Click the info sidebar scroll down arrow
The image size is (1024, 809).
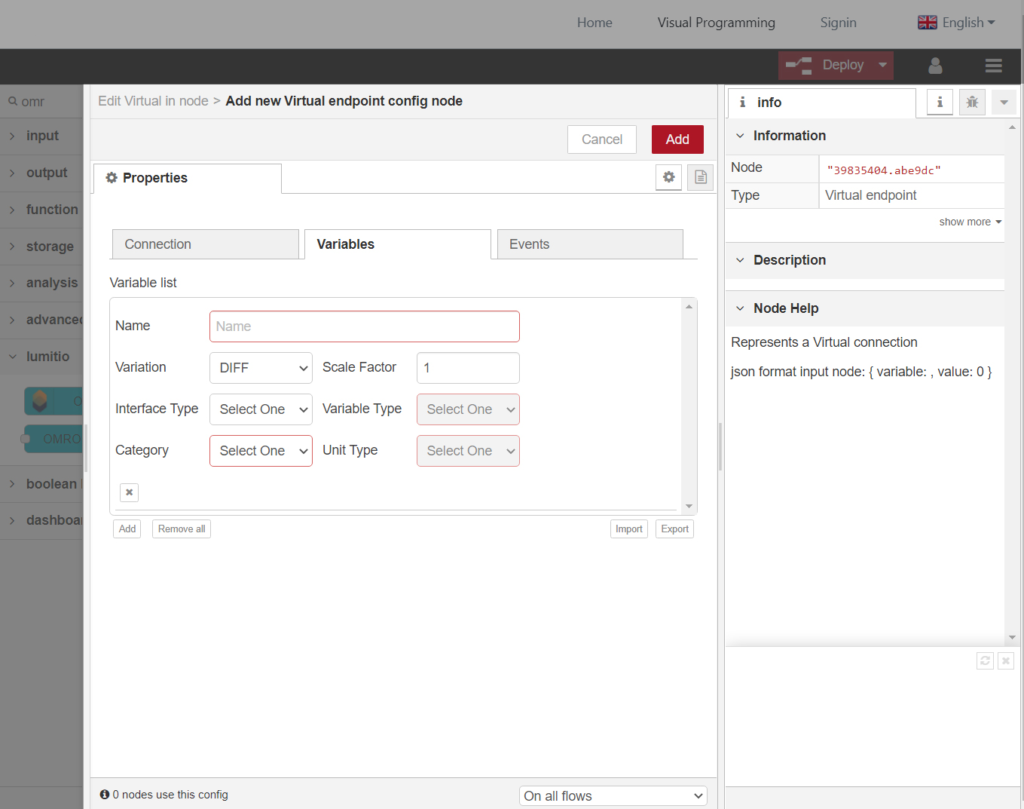click(x=1012, y=637)
